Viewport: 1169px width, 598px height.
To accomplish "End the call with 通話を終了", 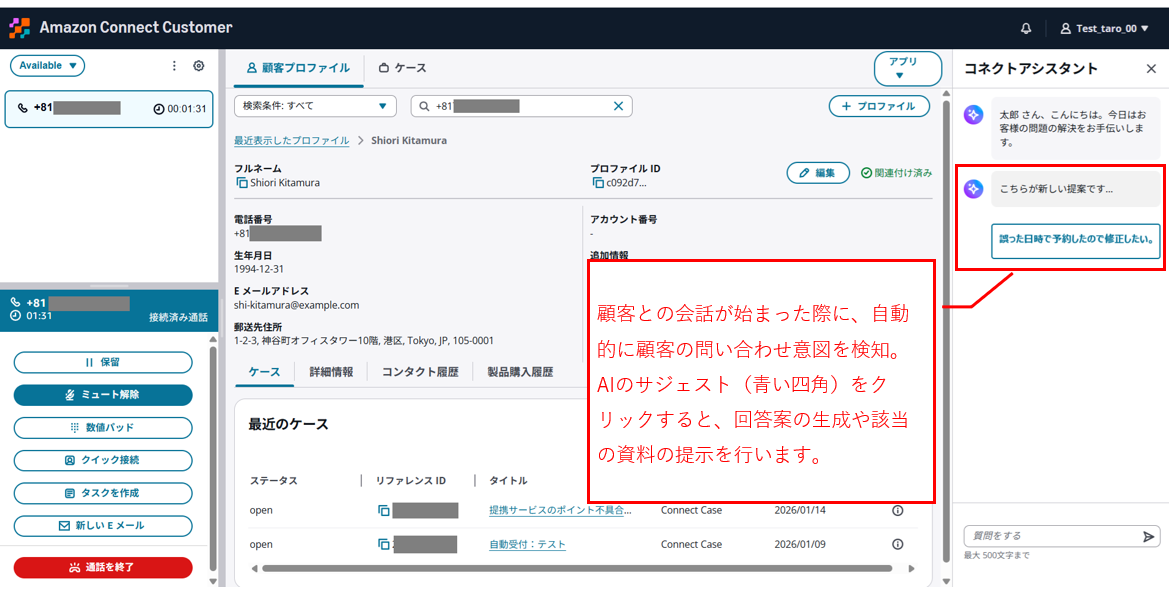I will [103, 567].
